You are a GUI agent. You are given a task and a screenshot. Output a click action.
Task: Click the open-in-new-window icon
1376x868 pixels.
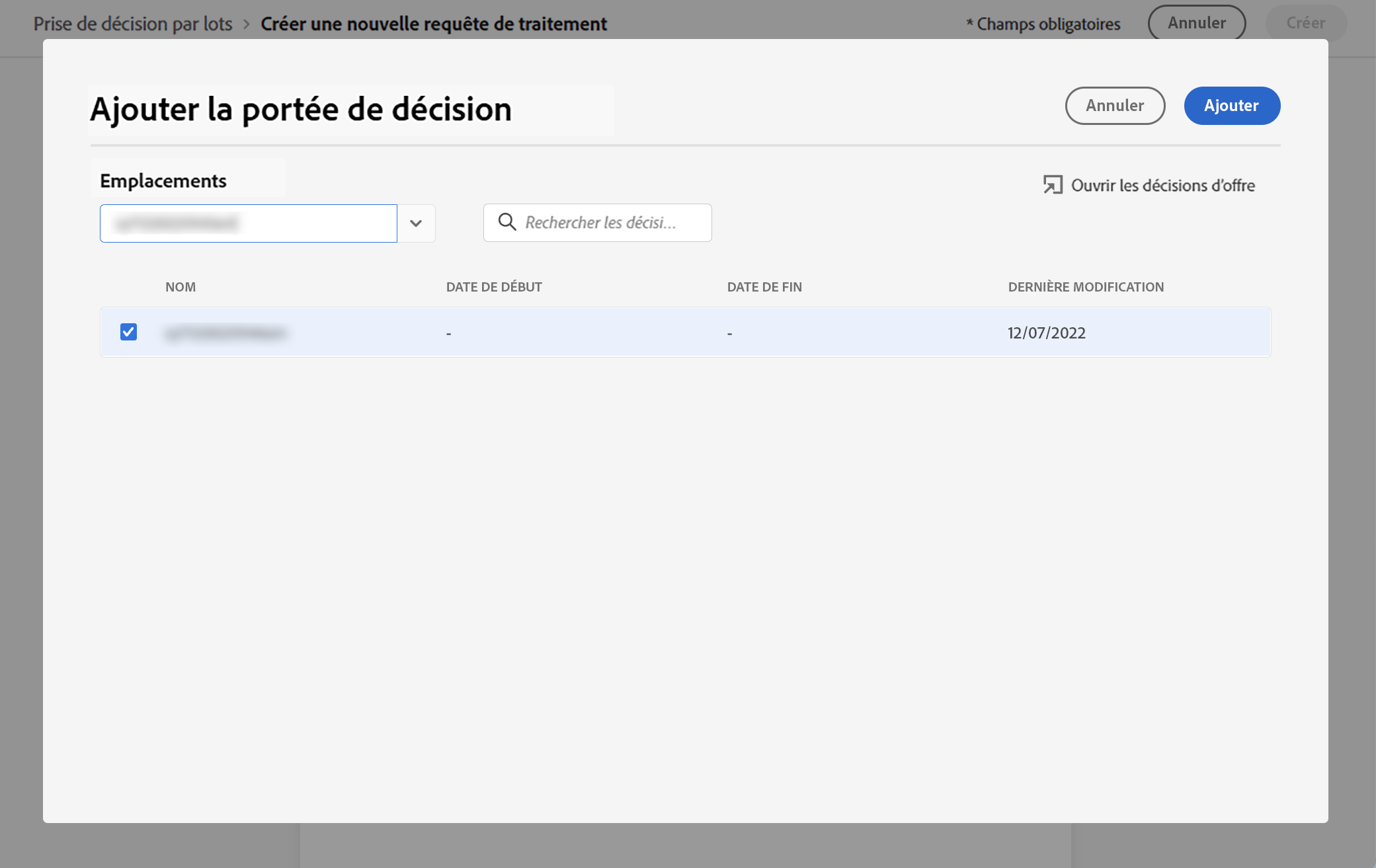point(1053,185)
